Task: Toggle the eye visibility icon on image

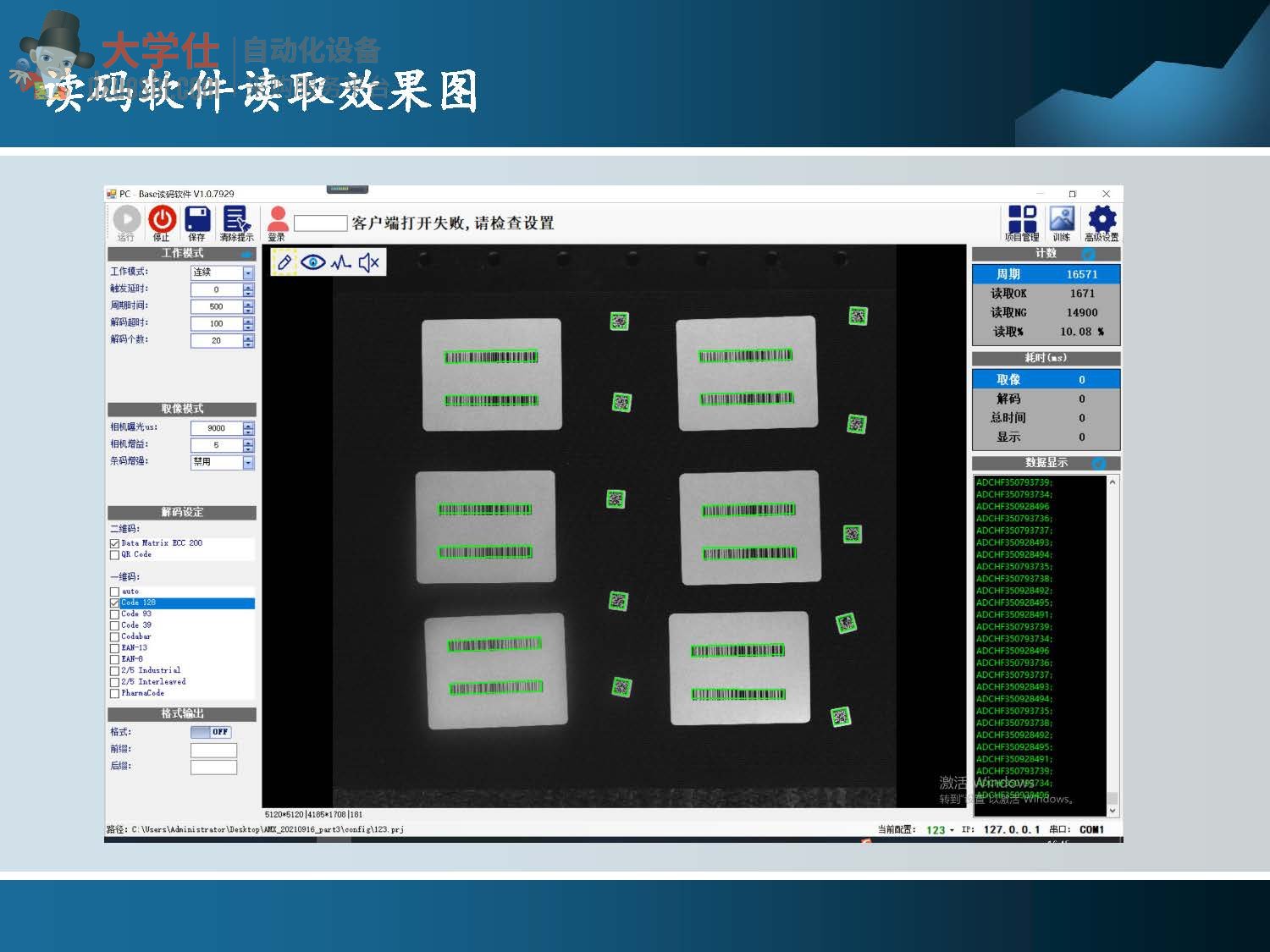Action: (313, 262)
